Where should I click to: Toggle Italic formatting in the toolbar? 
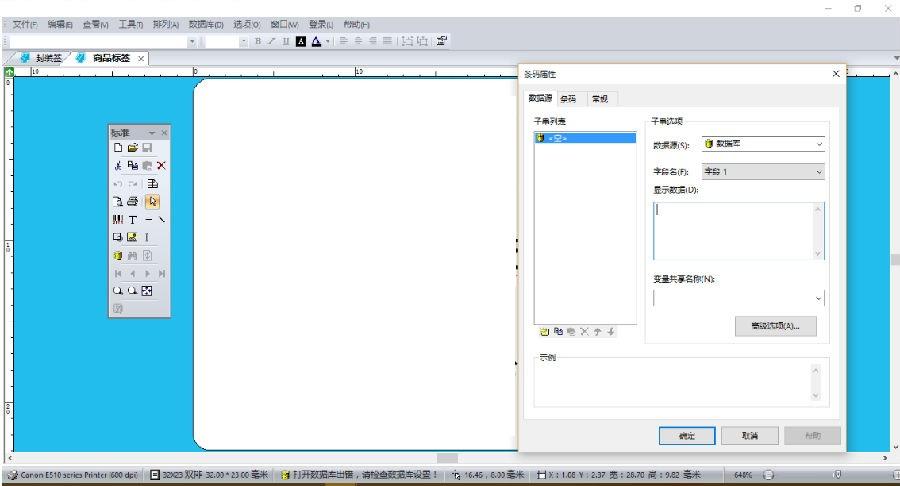click(x=270, y=41)
